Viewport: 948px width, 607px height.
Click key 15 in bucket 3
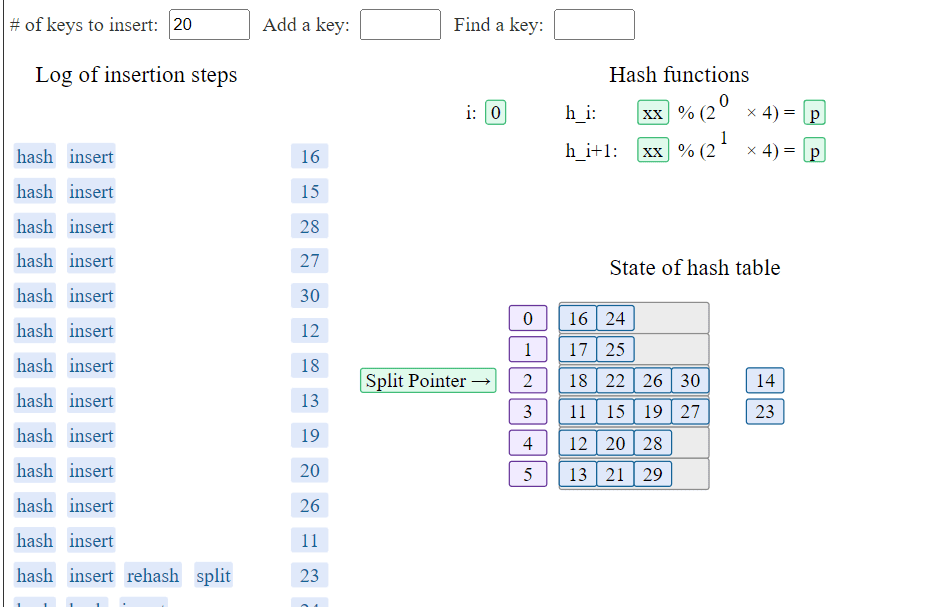[615, 412]
